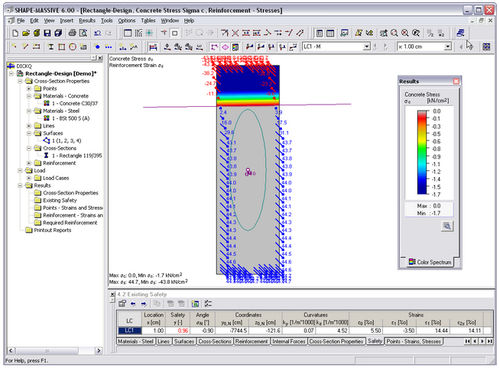
Task: Open the File menu
Action: tap(21, 21)
